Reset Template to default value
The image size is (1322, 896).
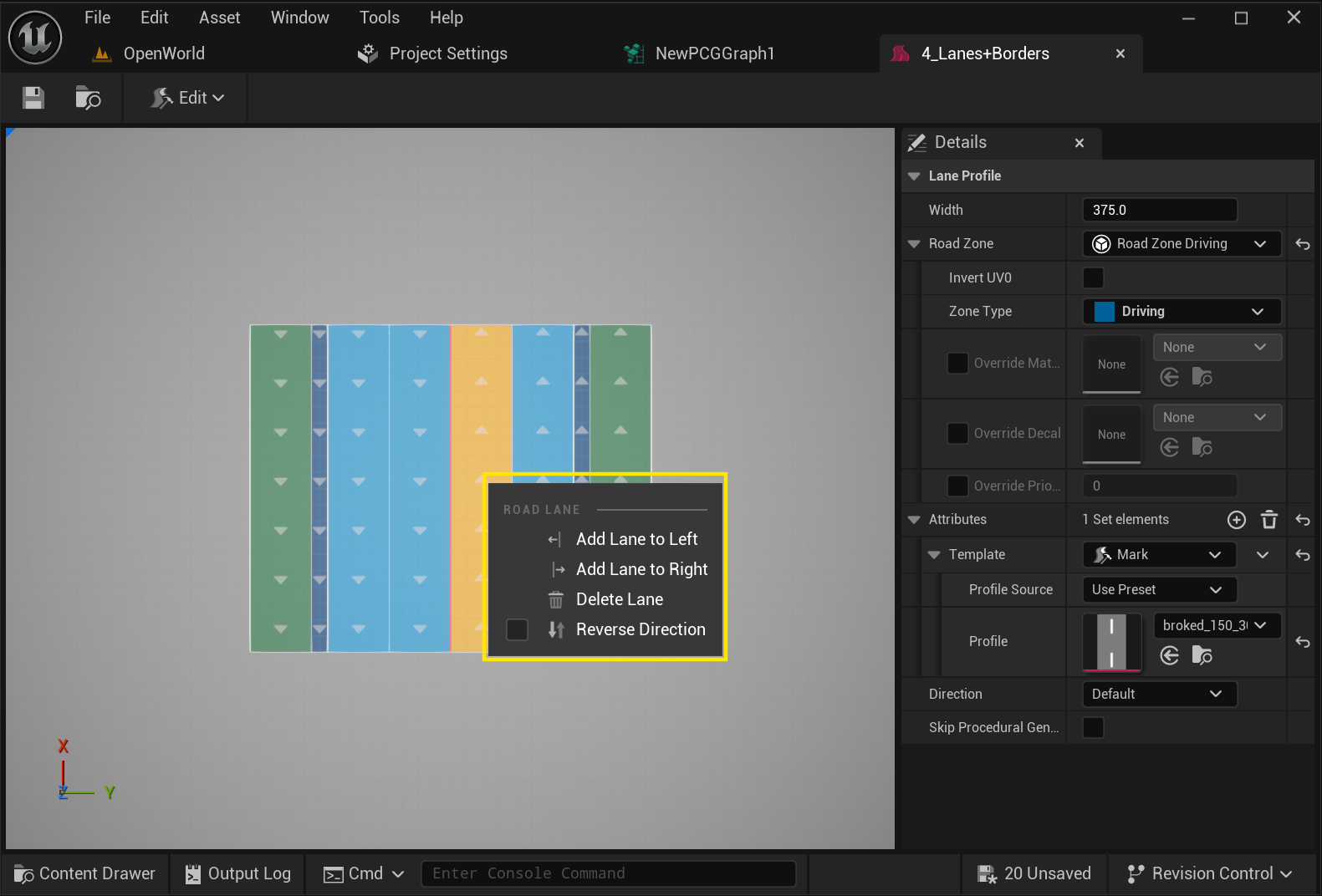1302,555
